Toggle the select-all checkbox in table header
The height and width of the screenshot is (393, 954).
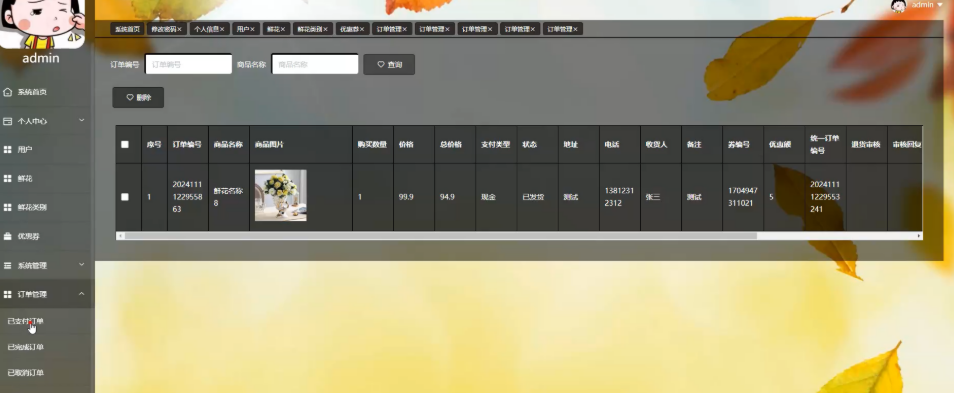pyautogui.click(x=125, y=144)
